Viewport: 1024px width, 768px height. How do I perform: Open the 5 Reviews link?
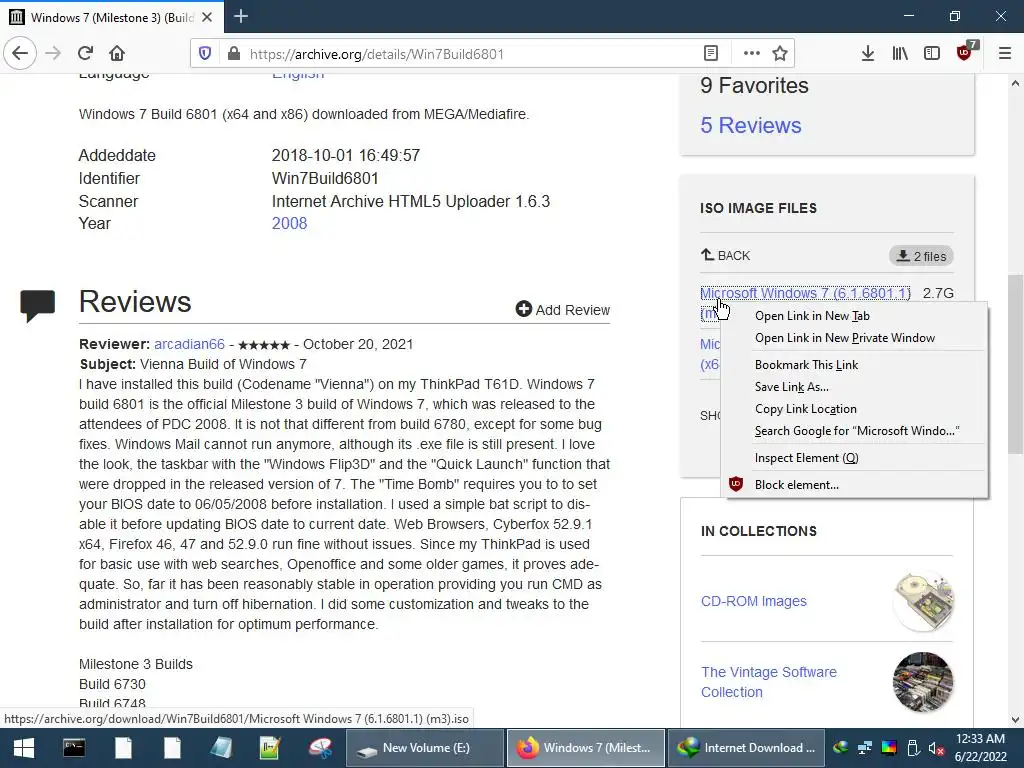[750, 125]
